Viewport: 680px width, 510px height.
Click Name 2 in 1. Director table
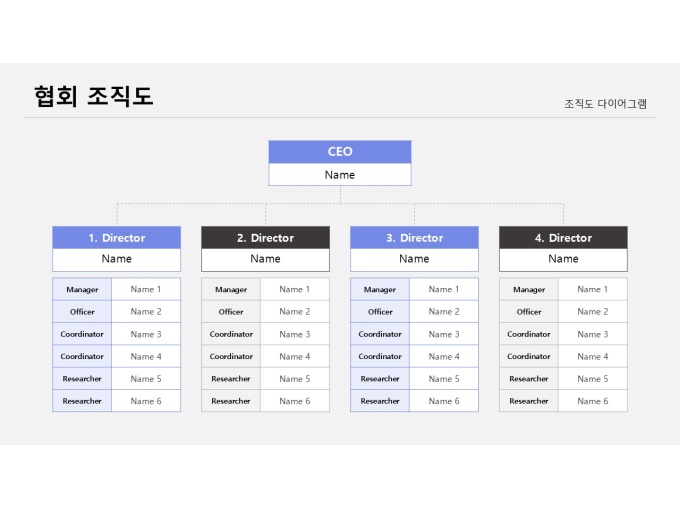pos(145,312)
